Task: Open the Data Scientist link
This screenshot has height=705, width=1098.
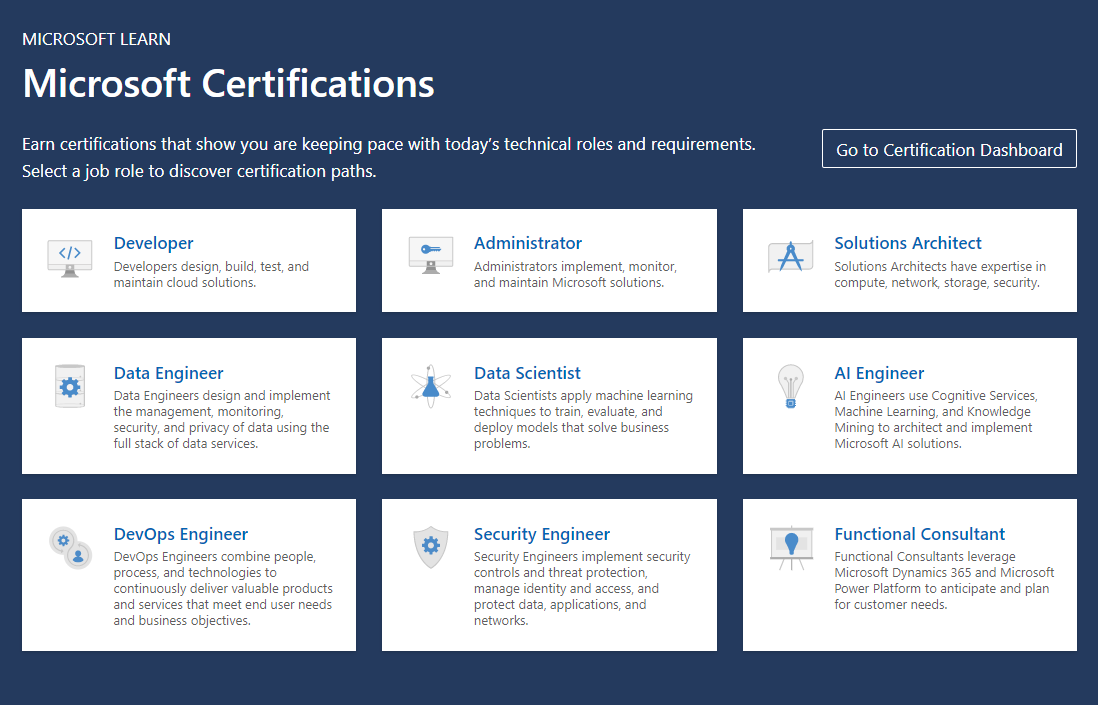Action: point(527,373)
